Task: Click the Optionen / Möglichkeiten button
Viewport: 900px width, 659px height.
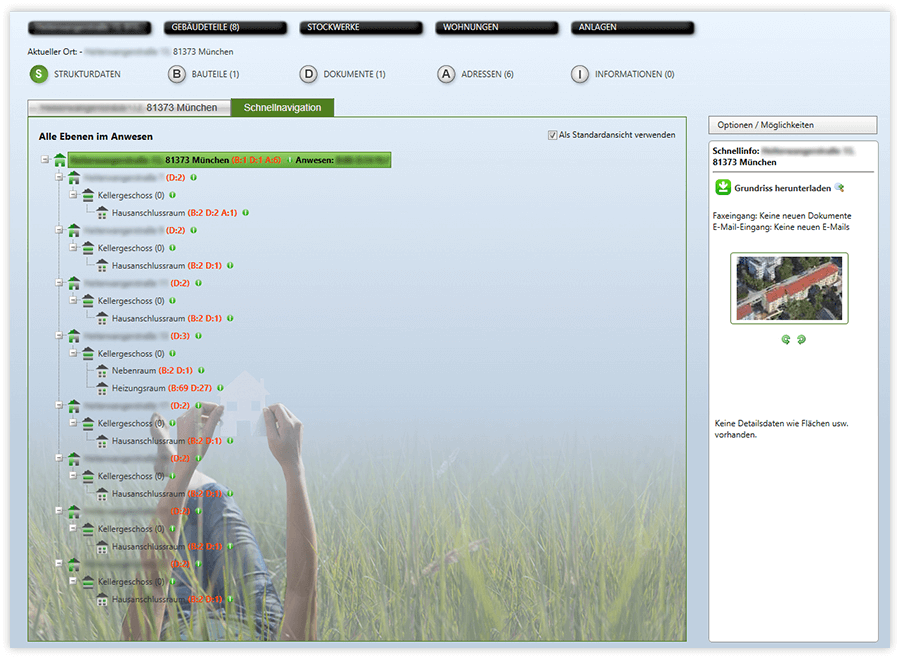Action: click(792, 125)
